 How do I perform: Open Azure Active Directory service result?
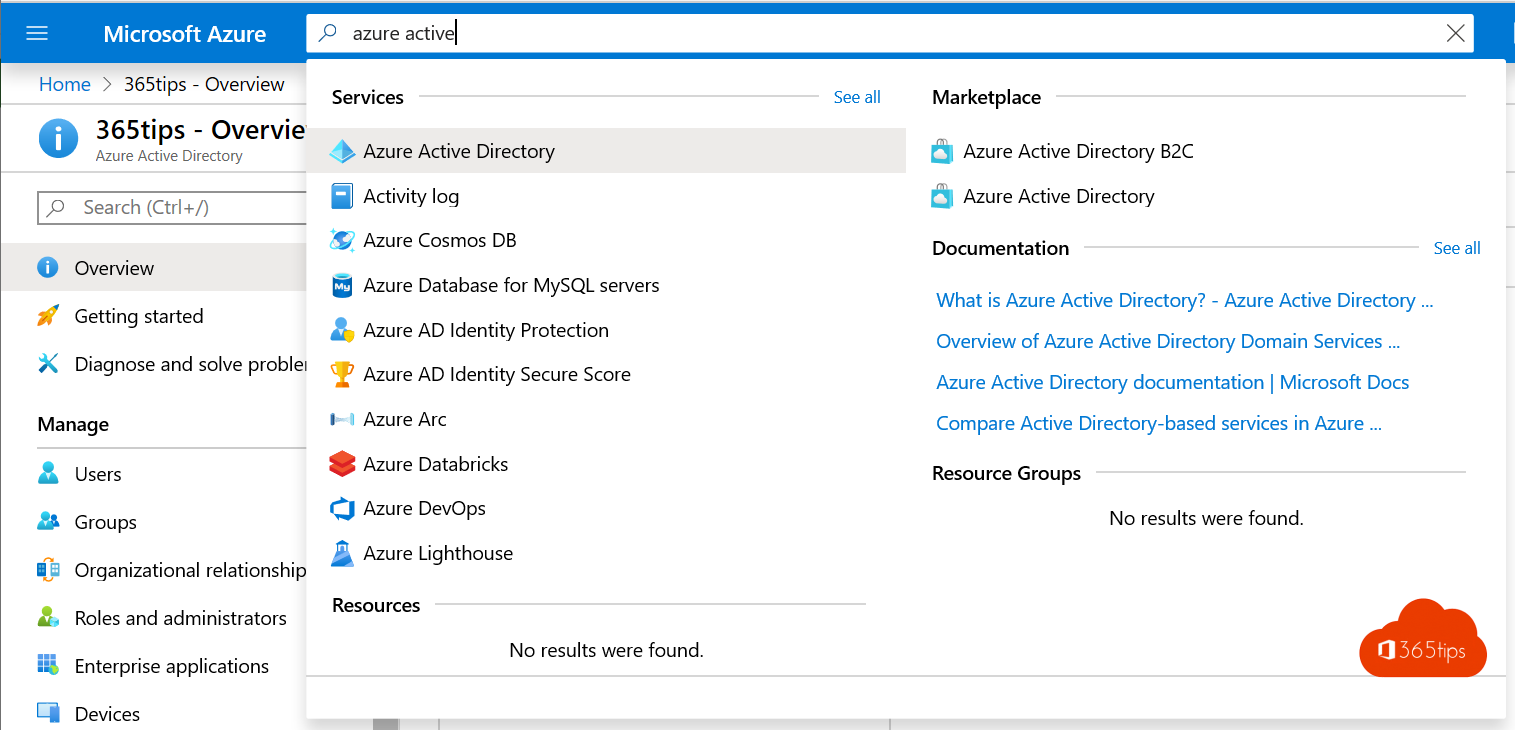pos(606,151)
